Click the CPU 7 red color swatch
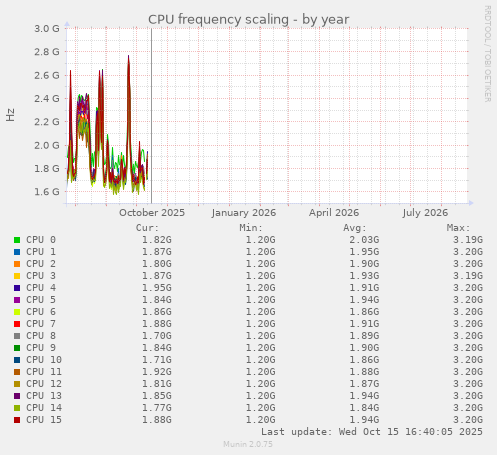This screenshot has width=497, height=455. coord(17,324)
